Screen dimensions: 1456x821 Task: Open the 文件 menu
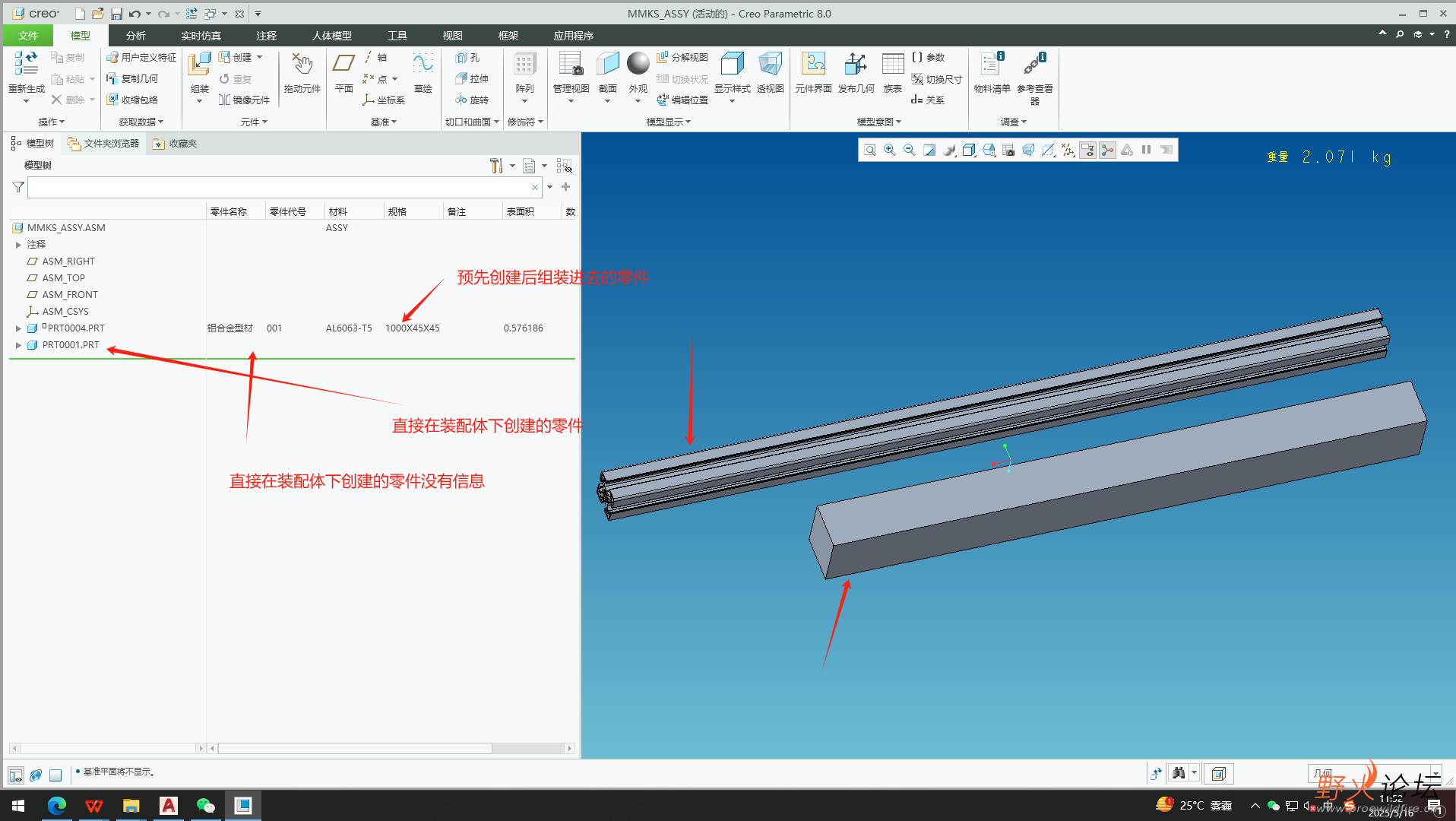pyautogui.click(x=28, y=36)
